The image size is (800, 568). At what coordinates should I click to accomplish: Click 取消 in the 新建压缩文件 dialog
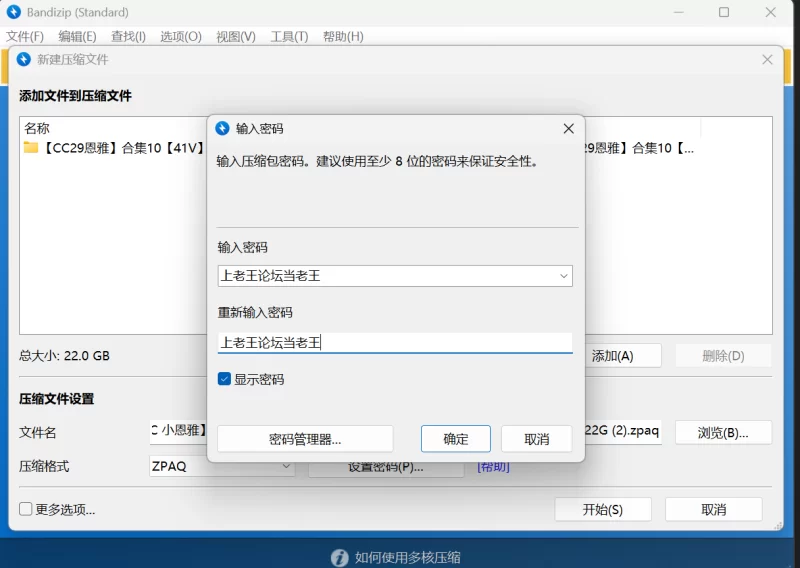[x=713, y=509]
